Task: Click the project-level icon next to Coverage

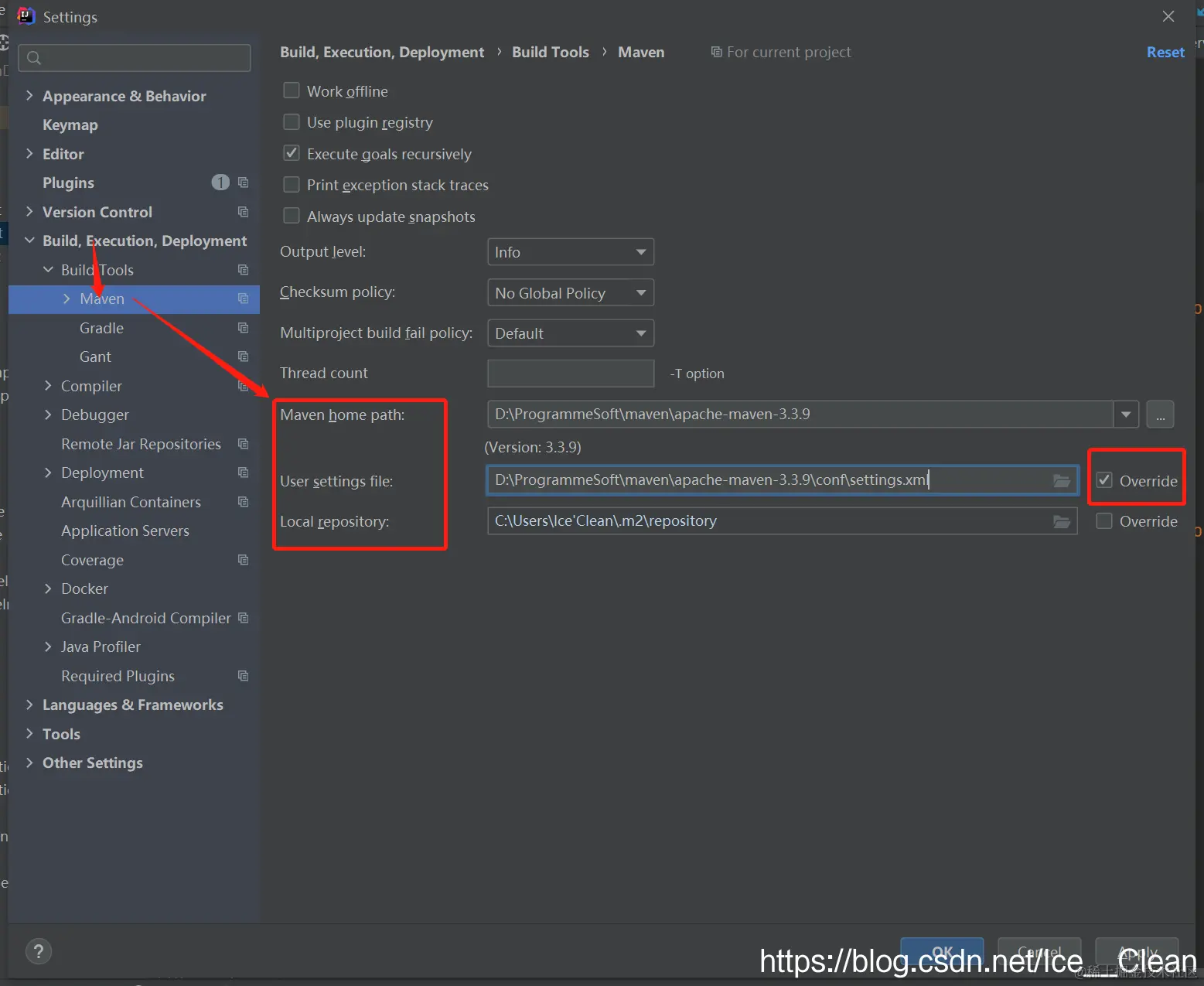Action: tap(243, 560)
